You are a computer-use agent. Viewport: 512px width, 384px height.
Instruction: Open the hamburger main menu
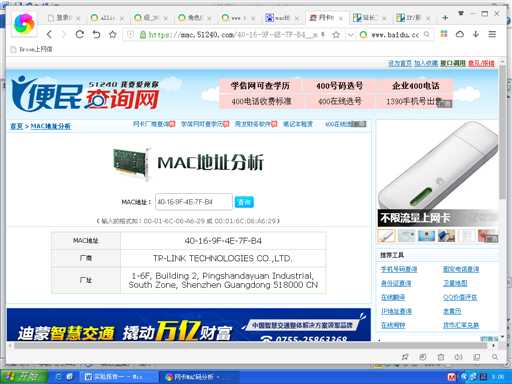(492, 34)
